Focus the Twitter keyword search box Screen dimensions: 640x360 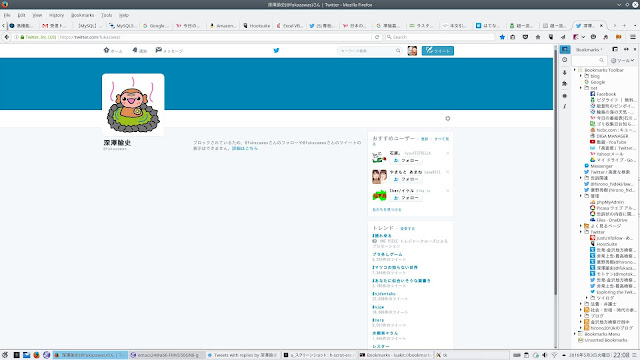pyautogui.click(x=370, y=51)
